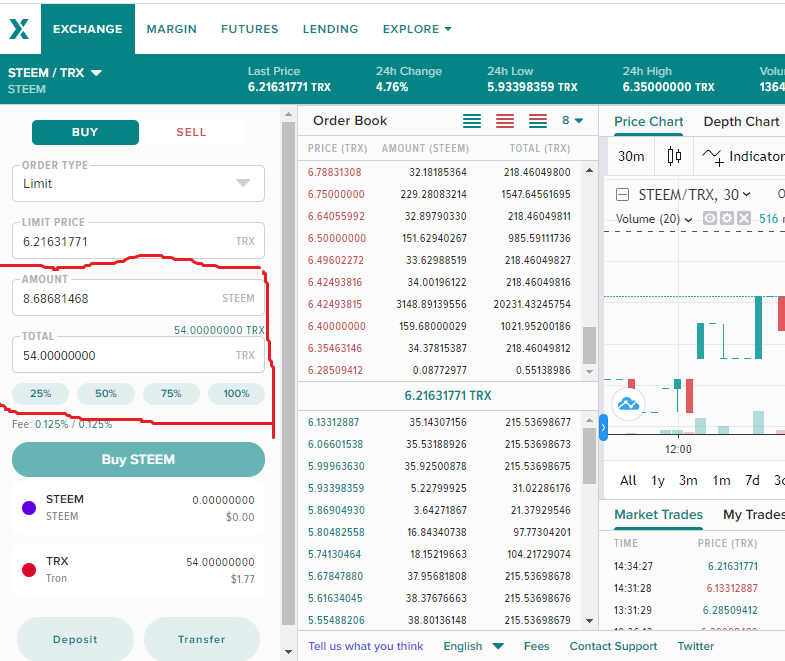This screenshot has height=661, width=785.
Task: Open the EXPLORE menu dropdown
Action: click(x=417, y=29)
